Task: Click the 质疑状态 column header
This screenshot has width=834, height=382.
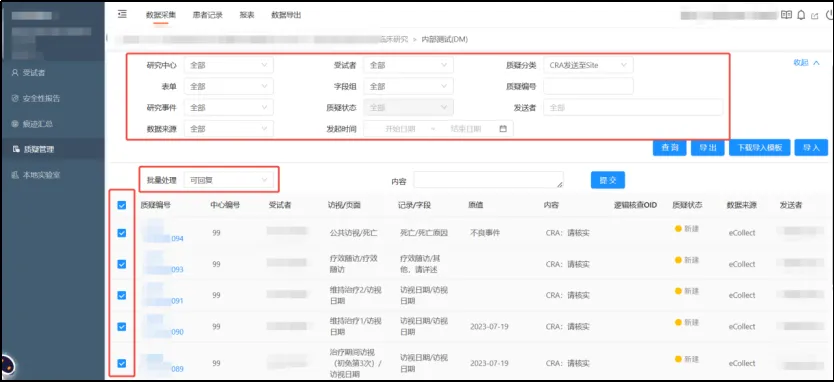Action: (687, 205)
